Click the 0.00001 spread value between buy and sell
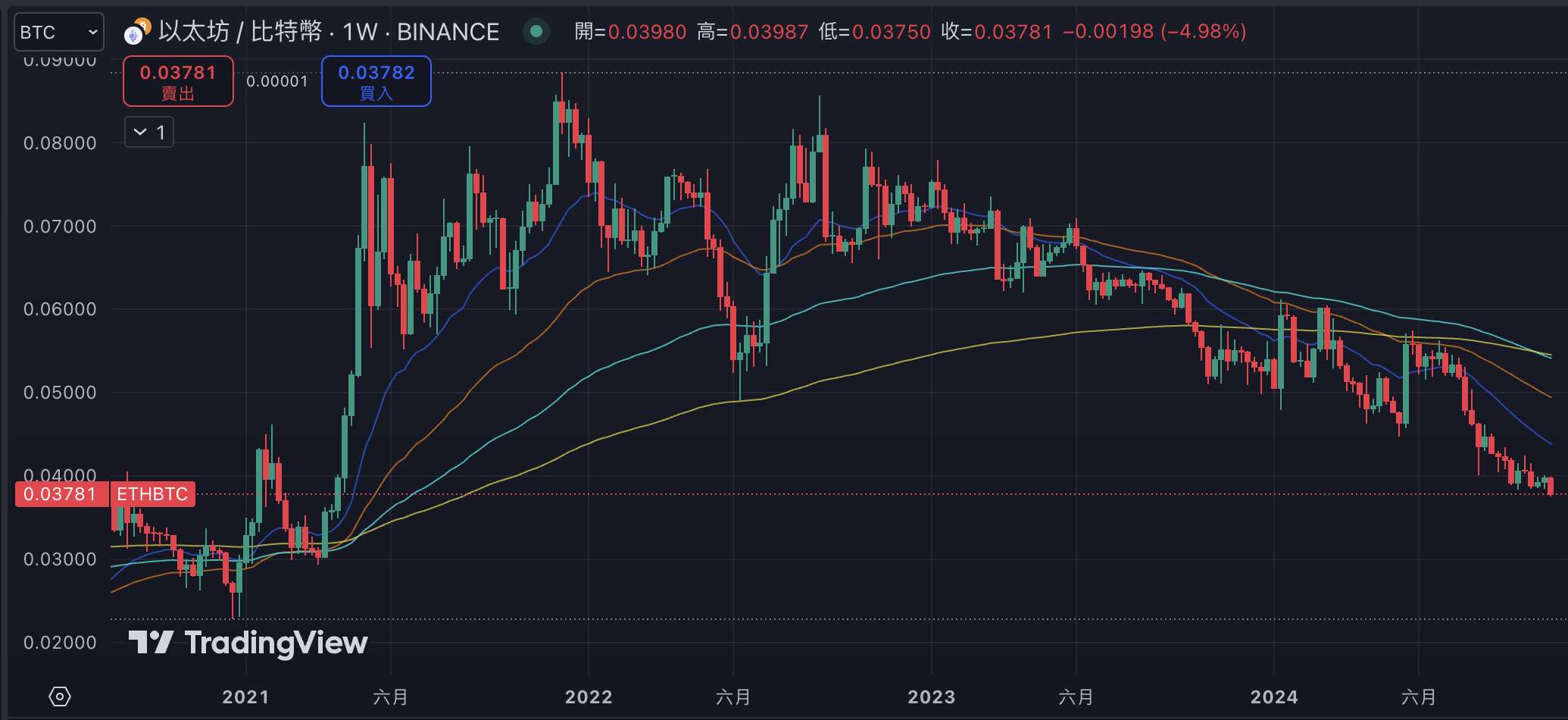The image size is (1568, 720). tap(277, 81)
